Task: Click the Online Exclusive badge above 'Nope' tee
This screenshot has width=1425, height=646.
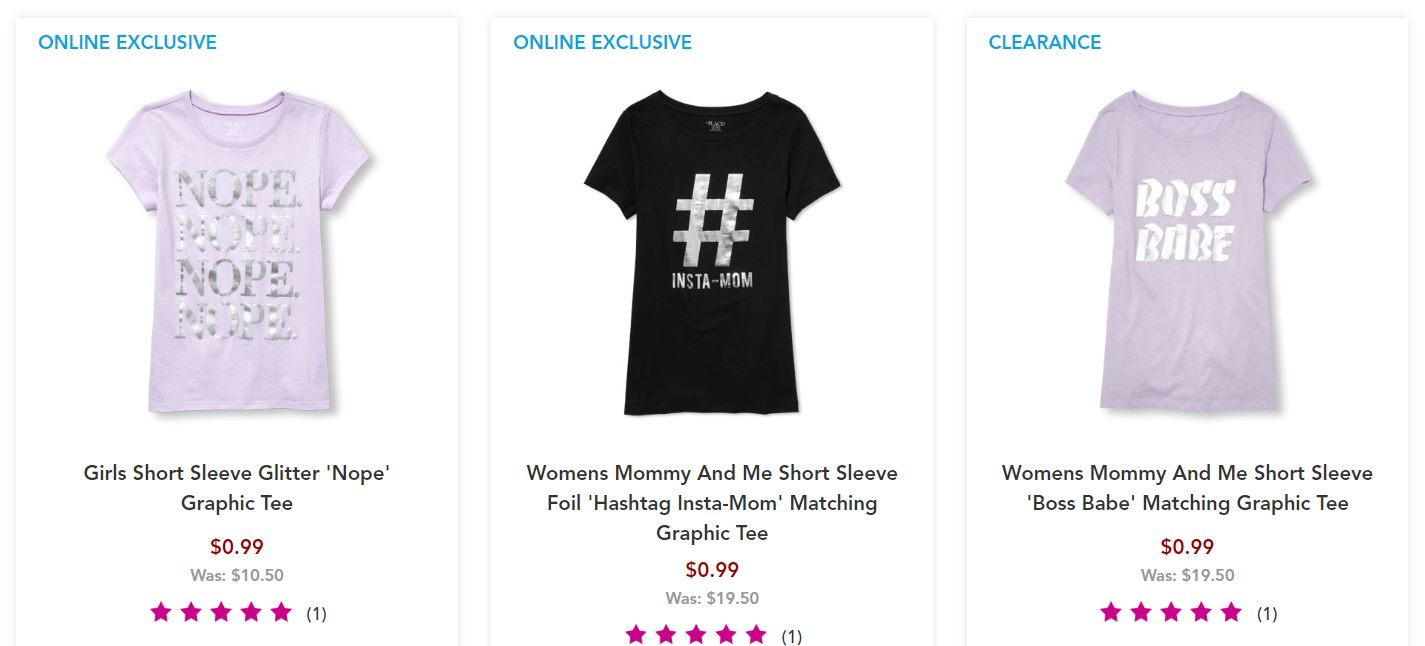Action: [x=127, y=43]
